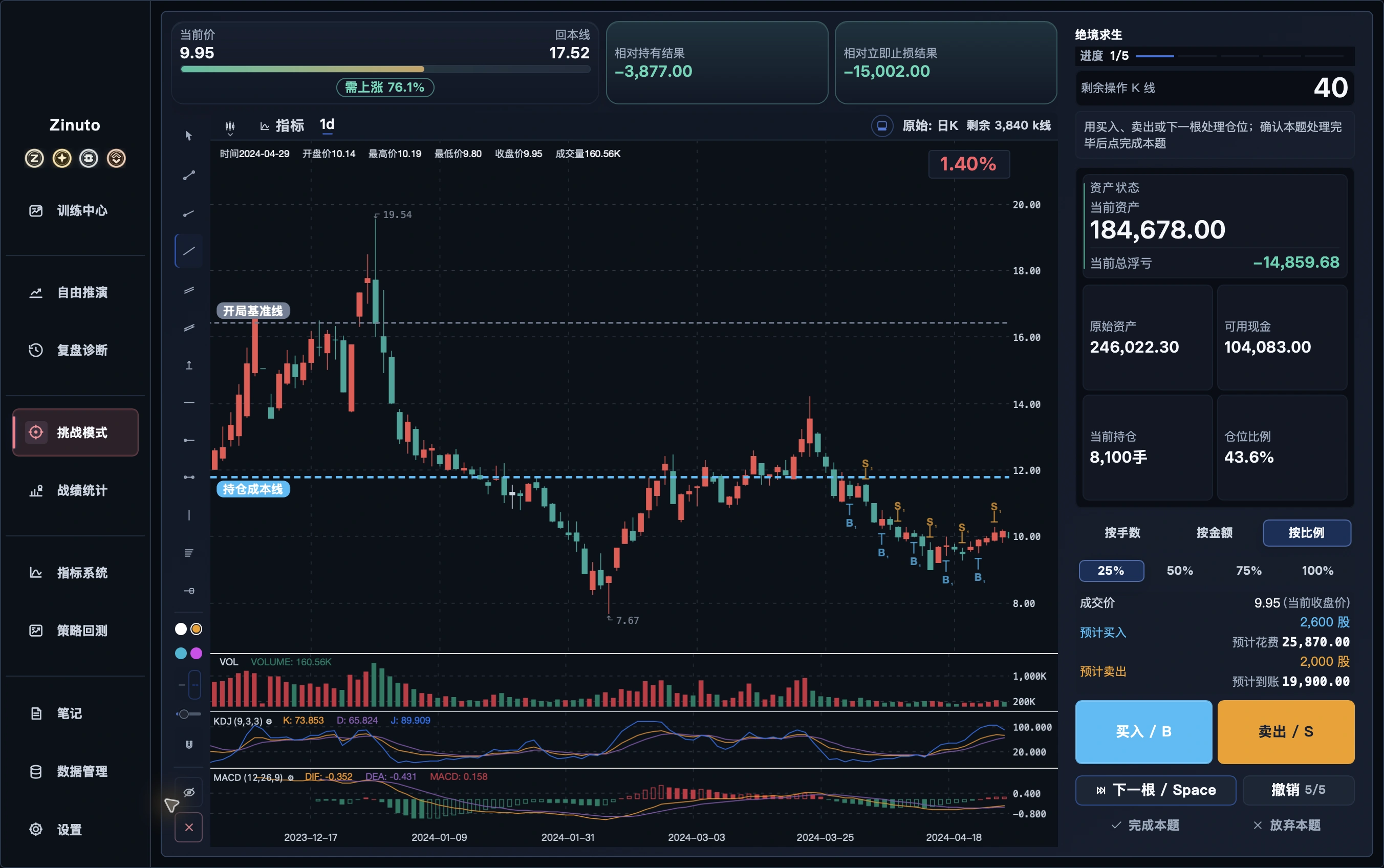Hide chart drawings with the eye icon
The height and width of the screenshot is (868, 1384).
point(188,792)
